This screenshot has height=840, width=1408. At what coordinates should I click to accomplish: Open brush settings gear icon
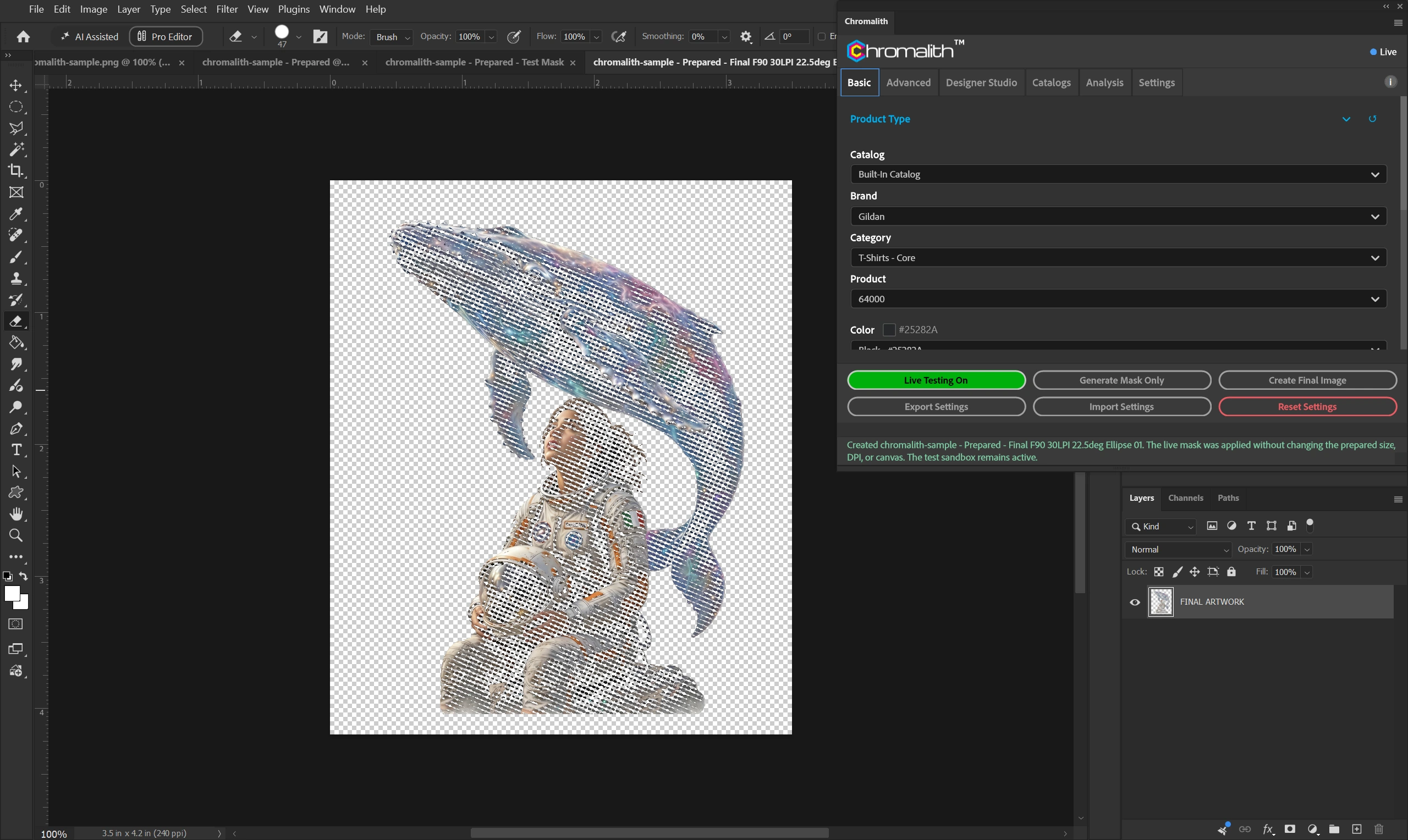(x=746, y=37)
